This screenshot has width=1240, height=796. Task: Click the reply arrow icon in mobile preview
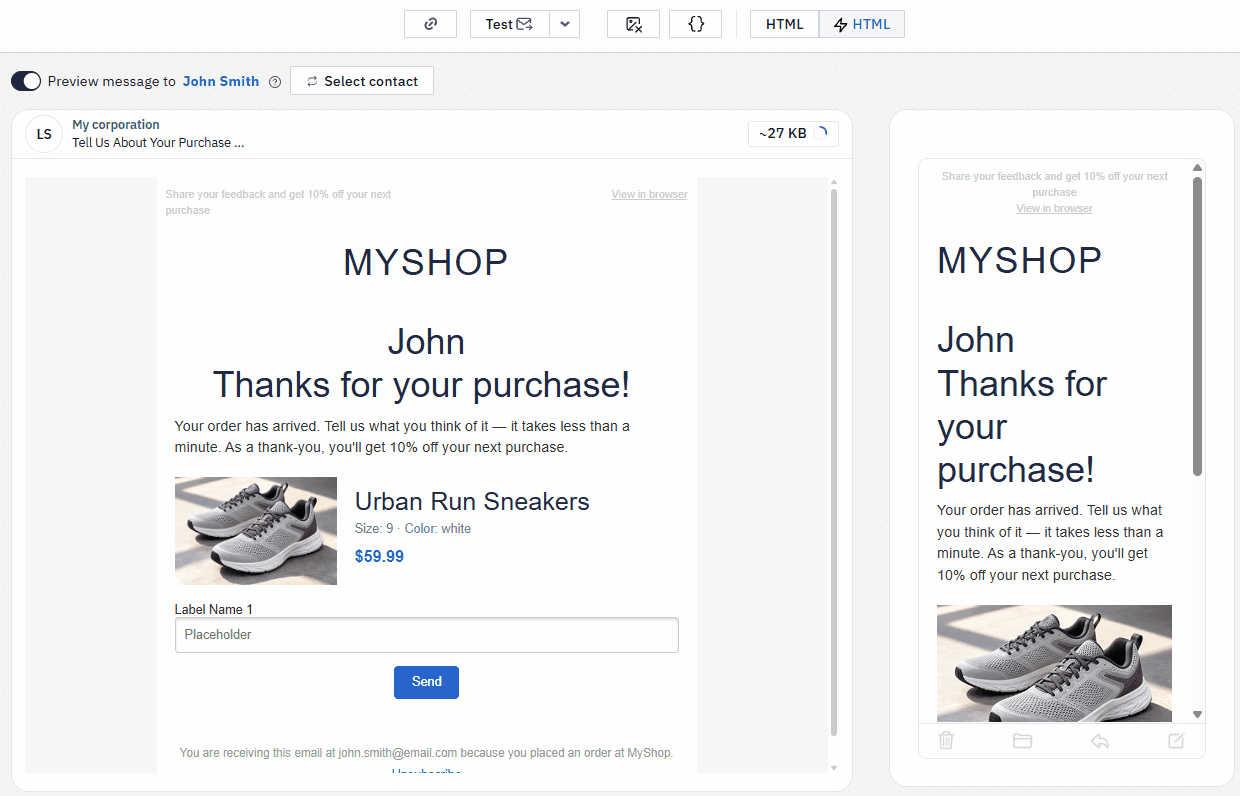point(1100,741)
